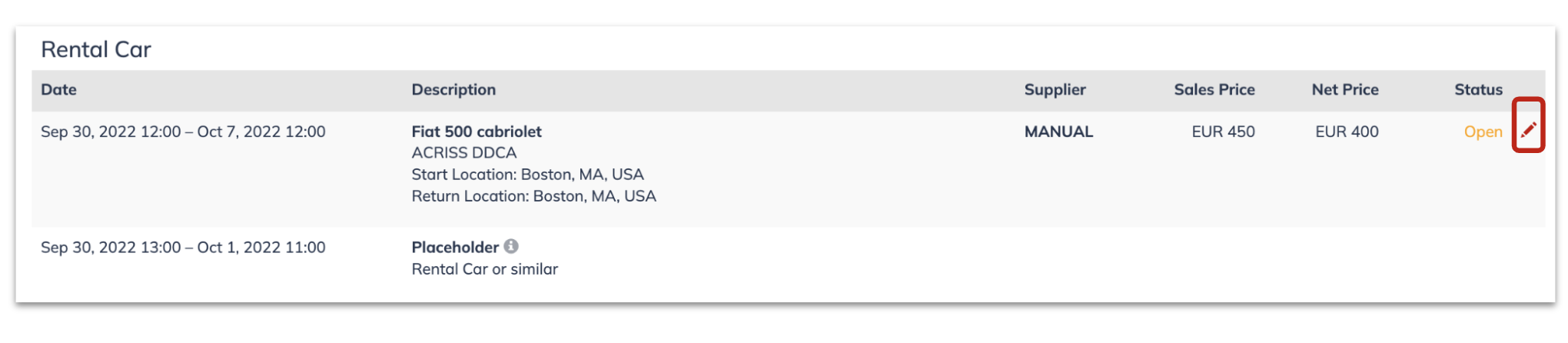Click the Start Location Boston line
This screenshot has width=1568, height=343.
coord(527,175)
